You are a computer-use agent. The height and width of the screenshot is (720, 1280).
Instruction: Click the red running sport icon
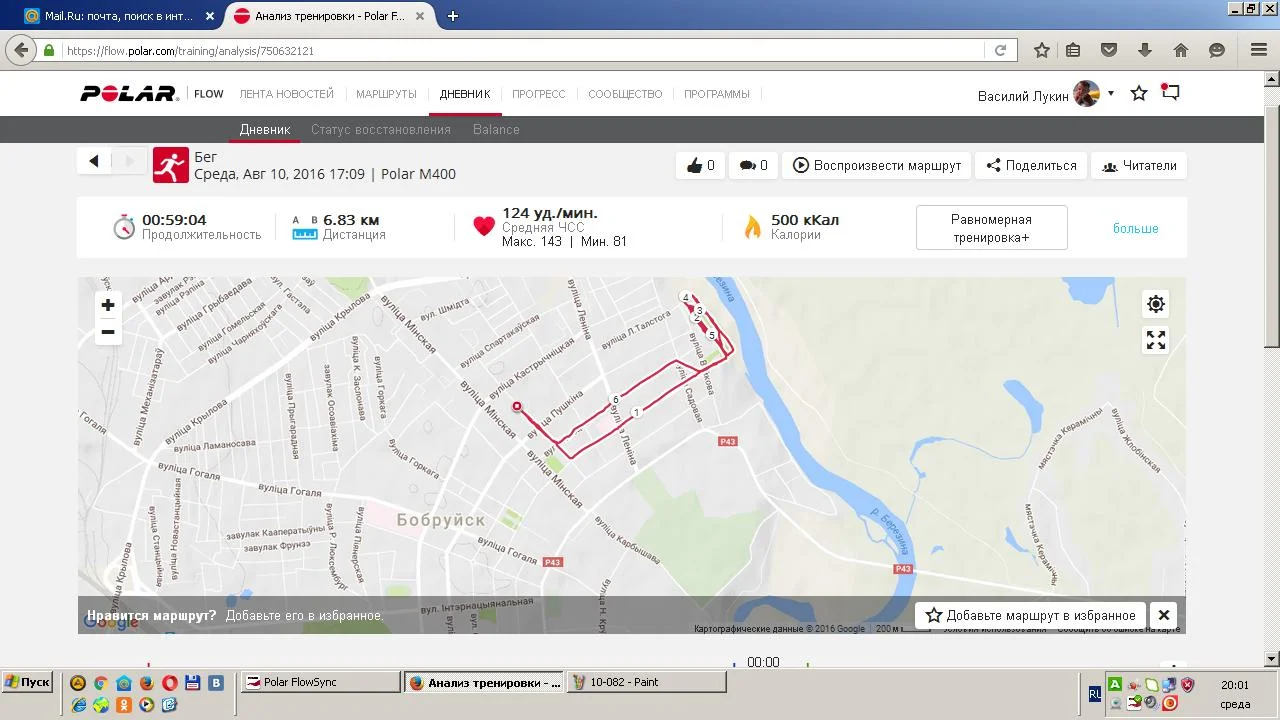point(171,165)
